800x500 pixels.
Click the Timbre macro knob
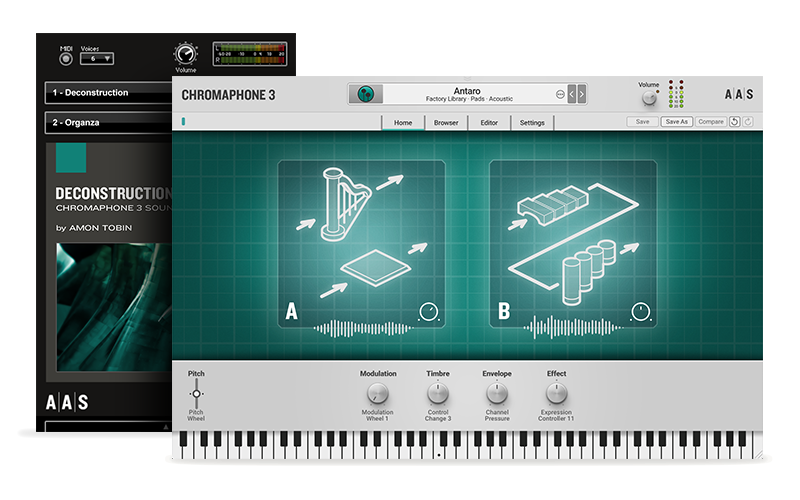437,394
